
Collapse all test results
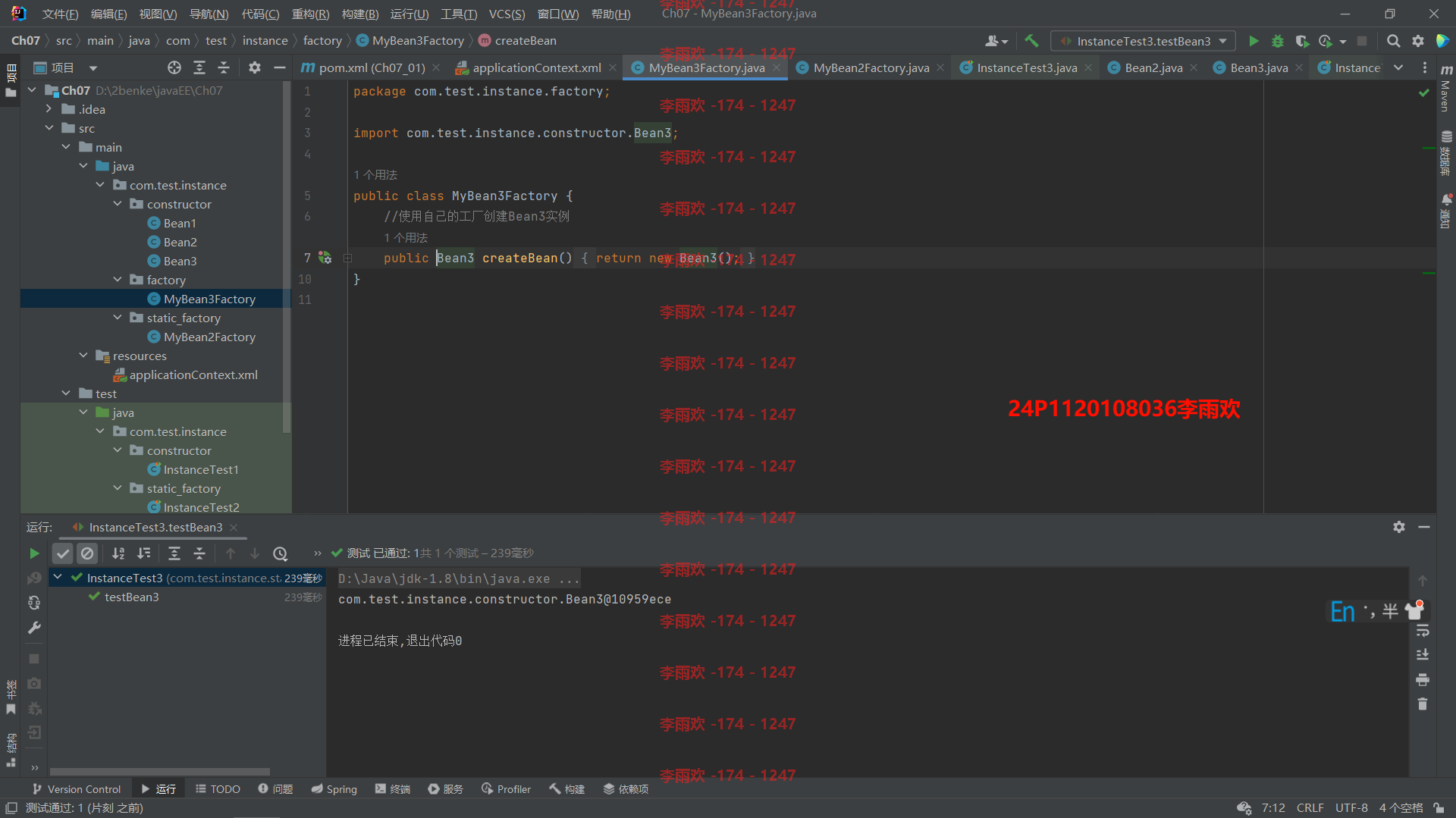click(199, 553)
